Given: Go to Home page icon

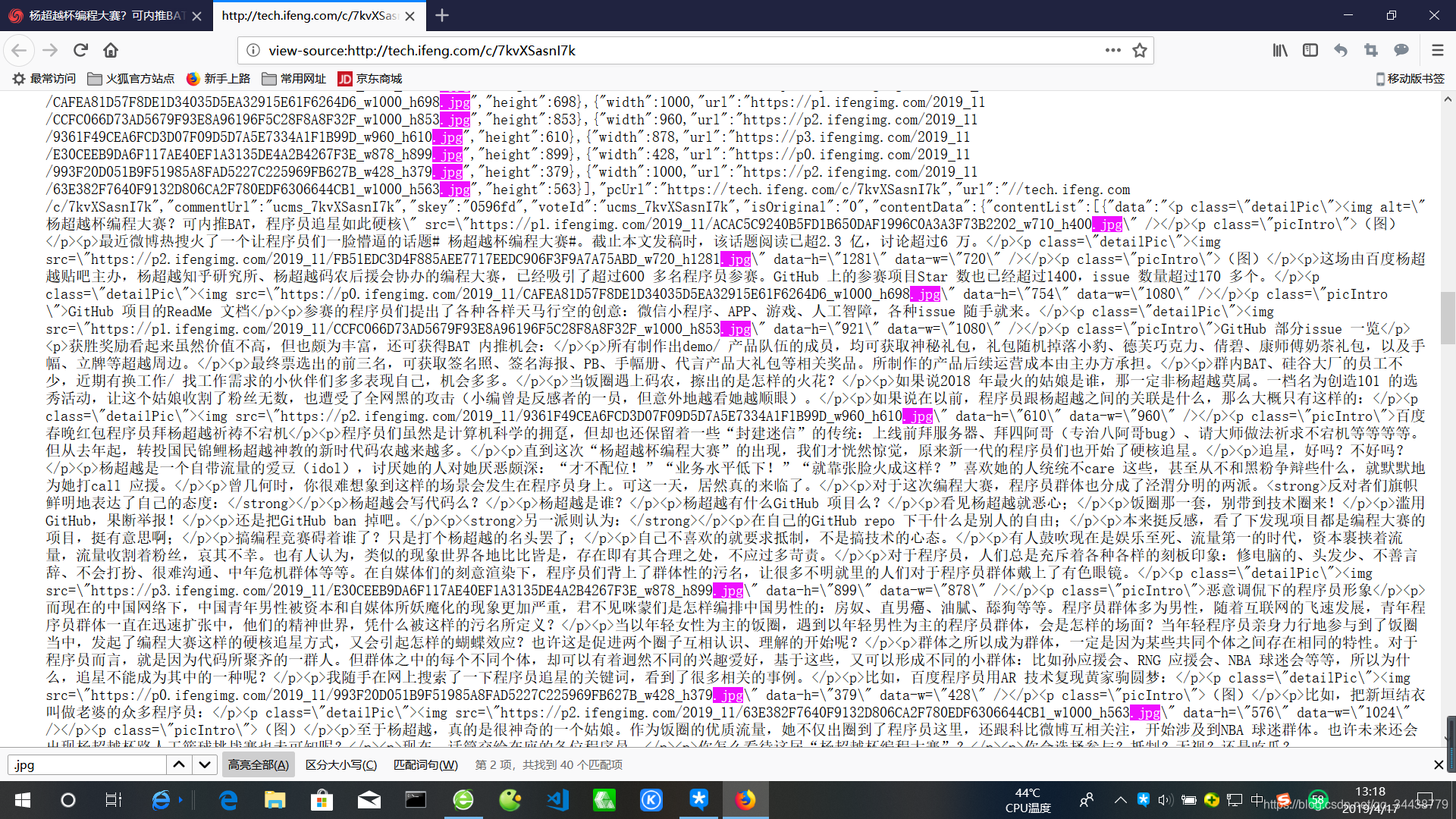Looking at the screenshot, I should (111, 50).
